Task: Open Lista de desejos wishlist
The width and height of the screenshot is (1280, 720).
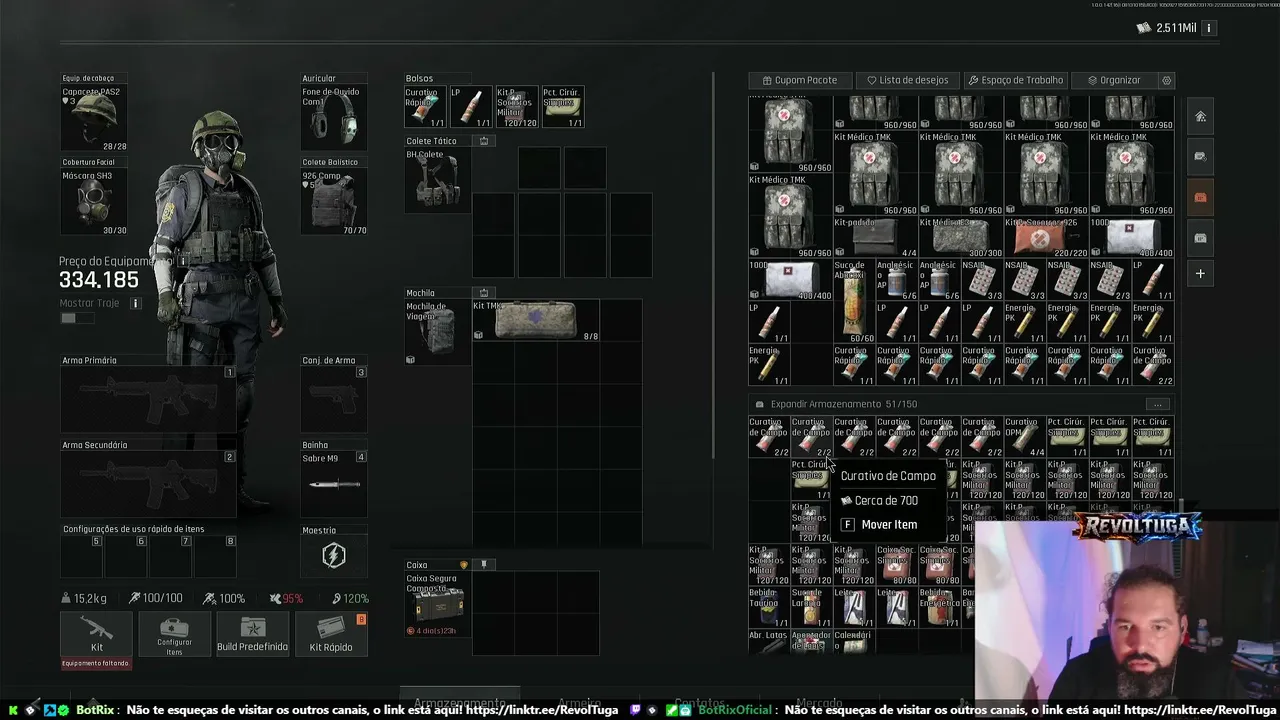Action: [x=907, y=80]
